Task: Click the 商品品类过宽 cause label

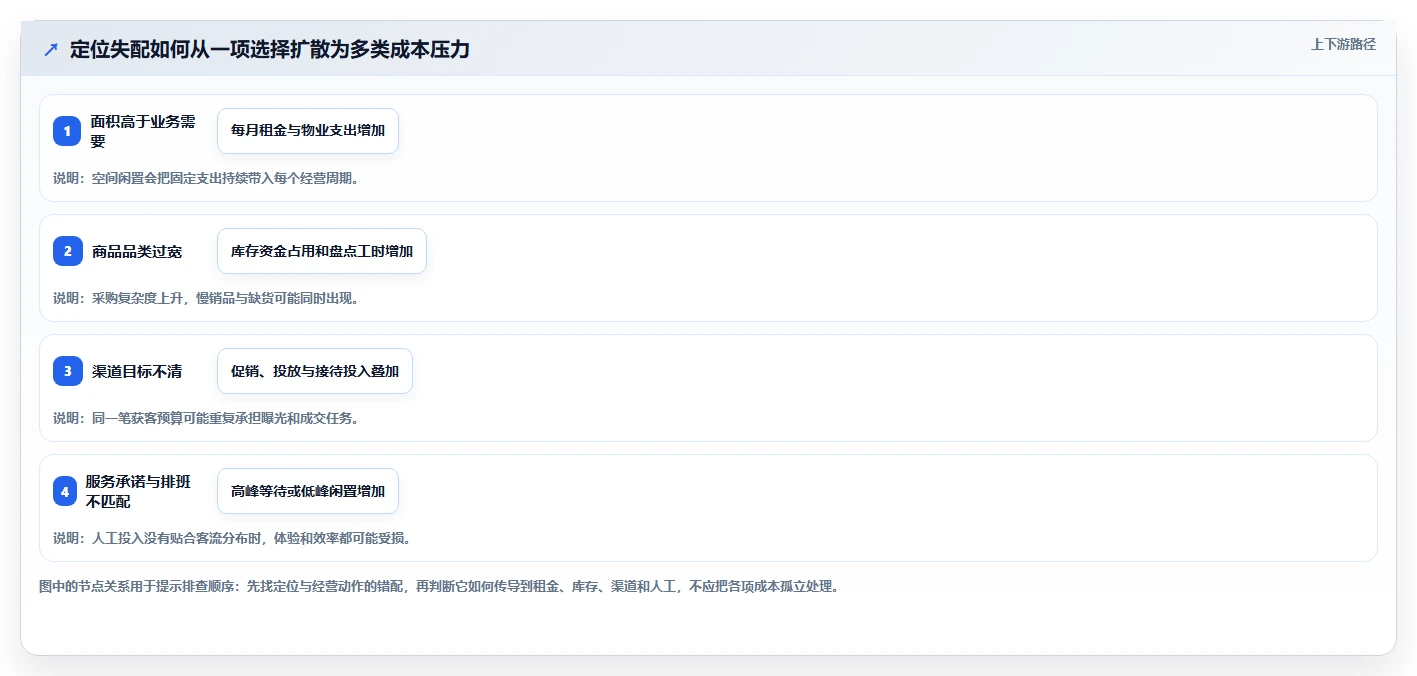Action: click(x=137, y=252)
